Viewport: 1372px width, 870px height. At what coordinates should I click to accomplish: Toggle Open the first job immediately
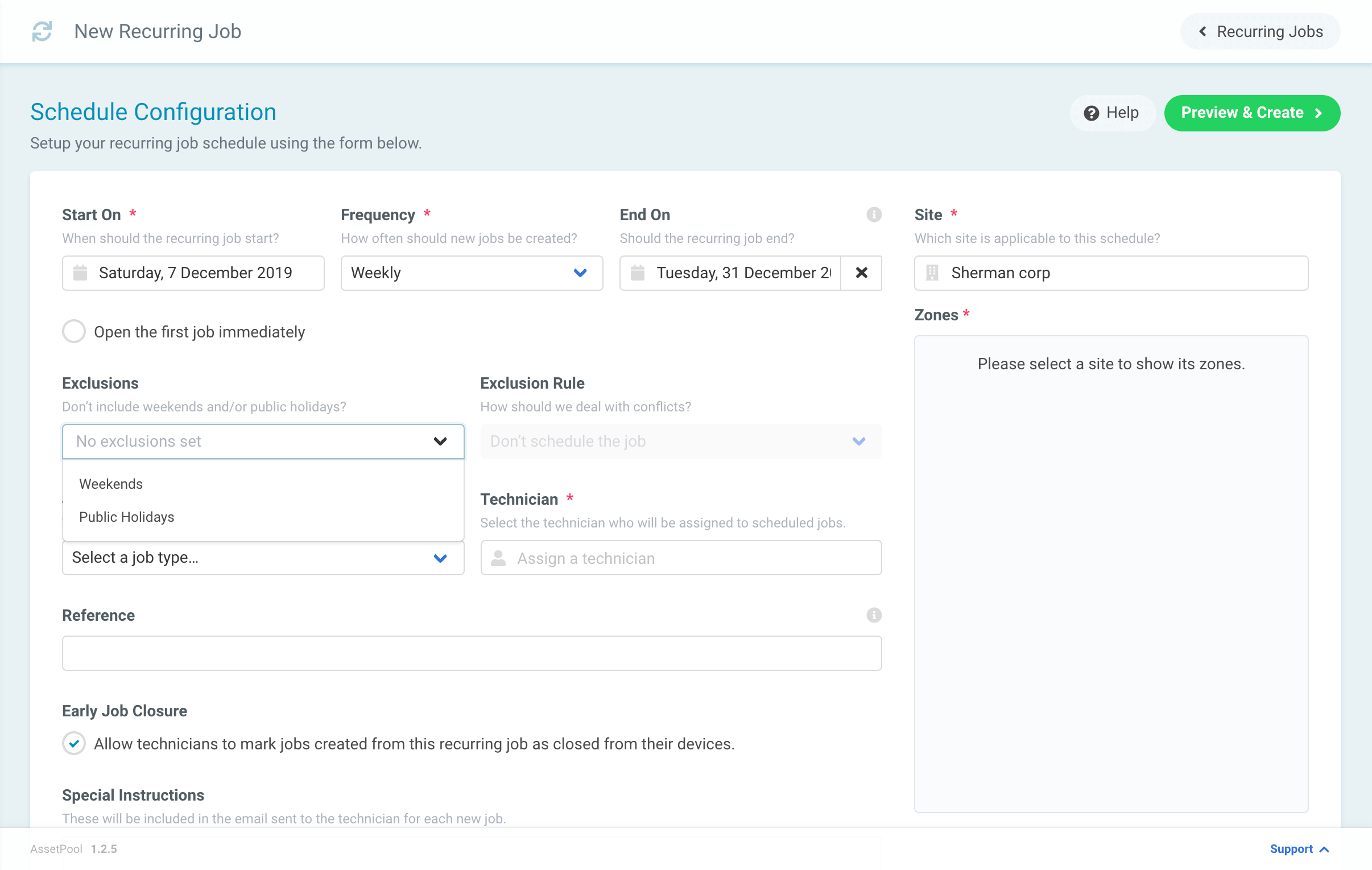[x=74, y=332]
